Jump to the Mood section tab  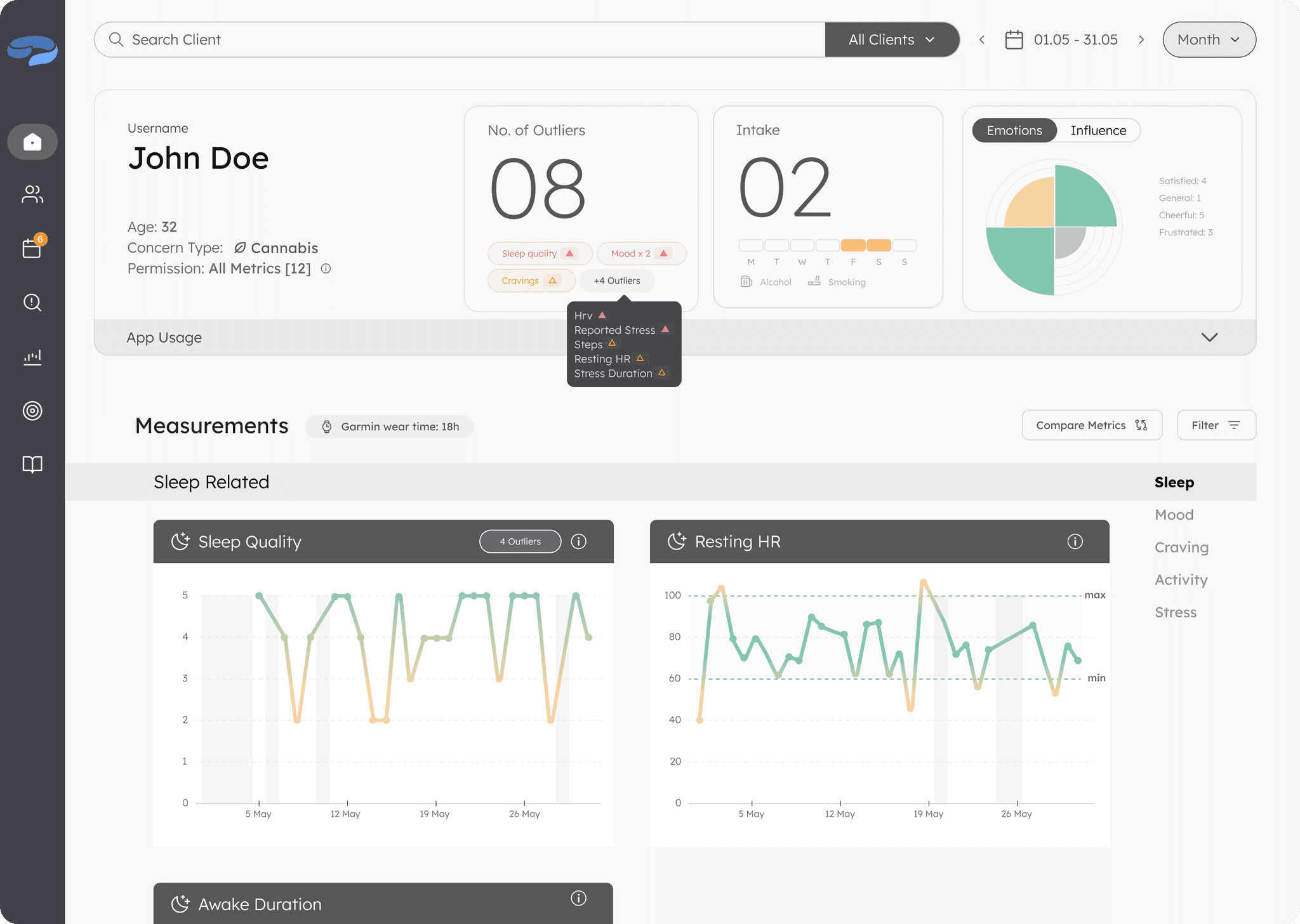[x=1174, y=515]
